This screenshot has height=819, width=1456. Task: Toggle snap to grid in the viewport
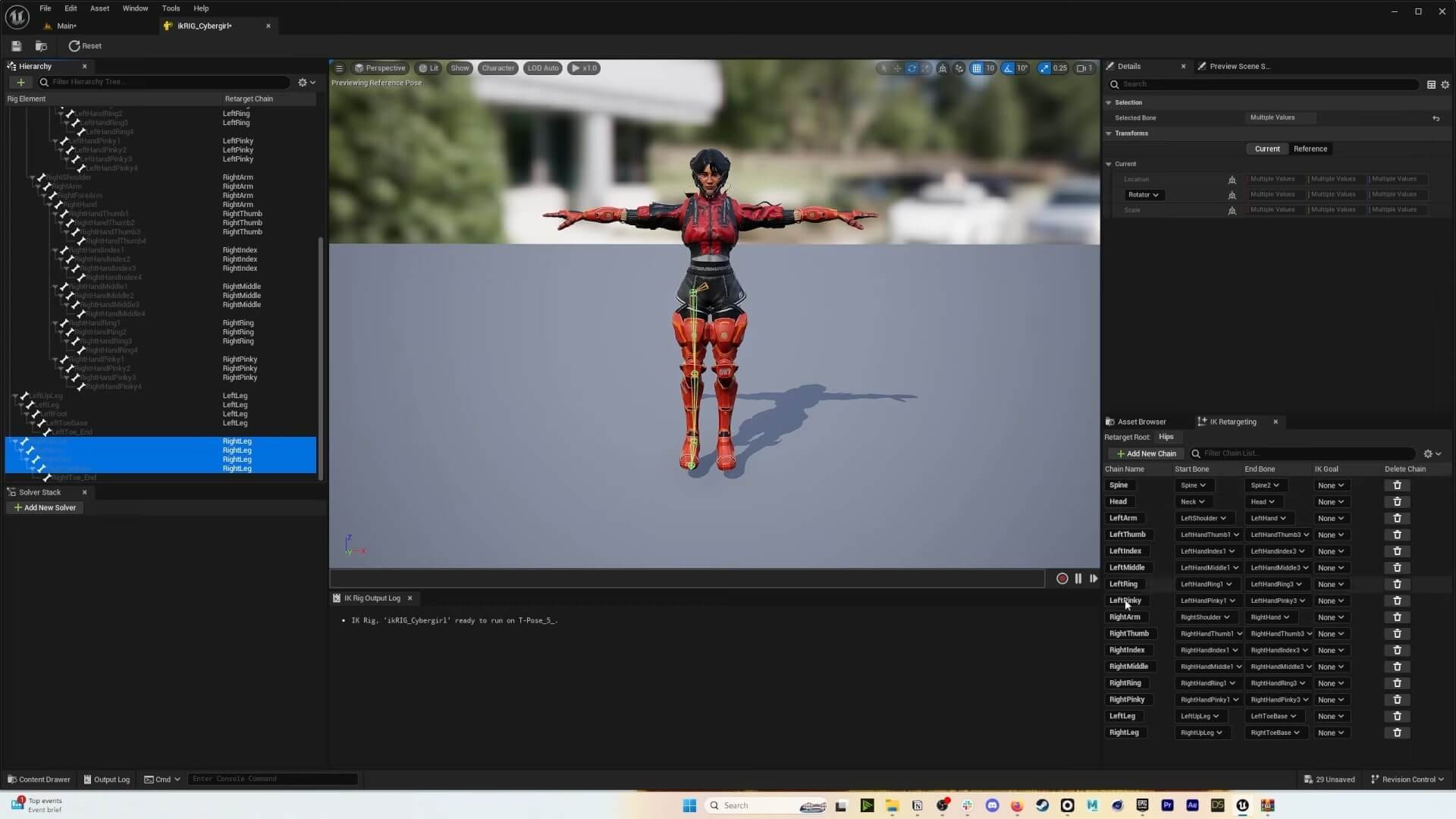(x=978, y=67)
